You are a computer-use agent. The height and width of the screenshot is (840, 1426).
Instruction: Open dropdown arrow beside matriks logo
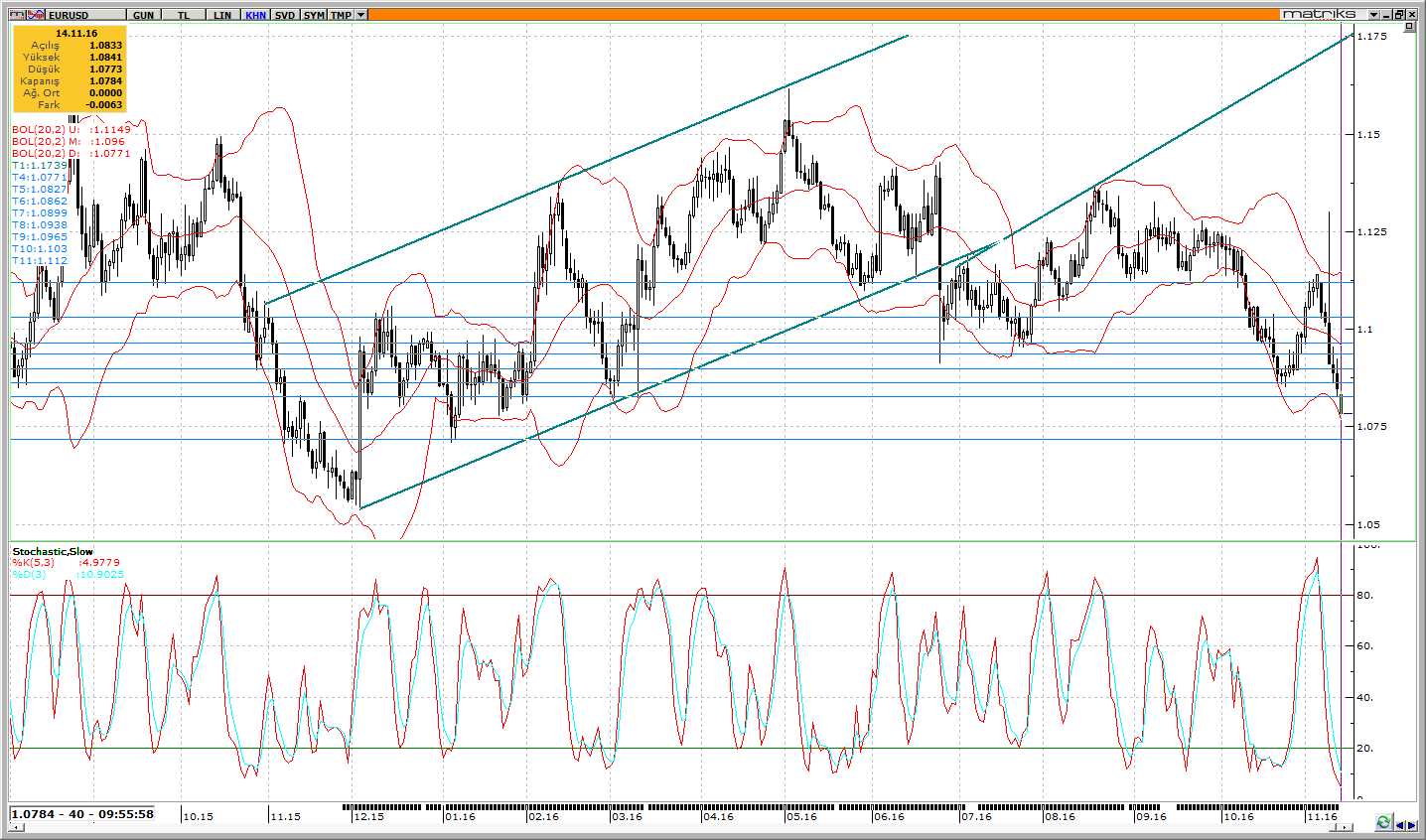point(1374,15)
